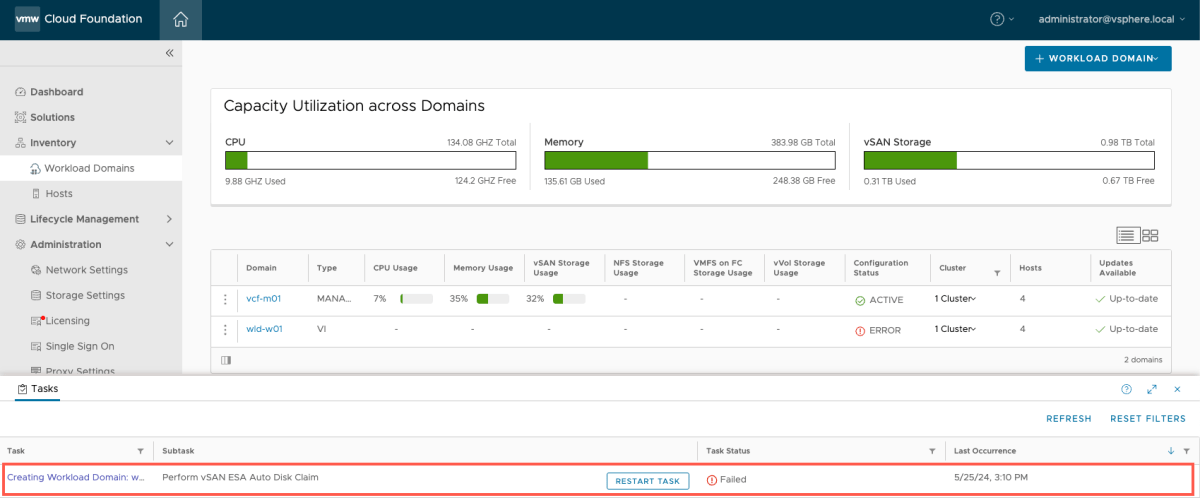
Task: Expand the vcf-m01 1 Cluster dropdown
Action: tap(955, 299)
